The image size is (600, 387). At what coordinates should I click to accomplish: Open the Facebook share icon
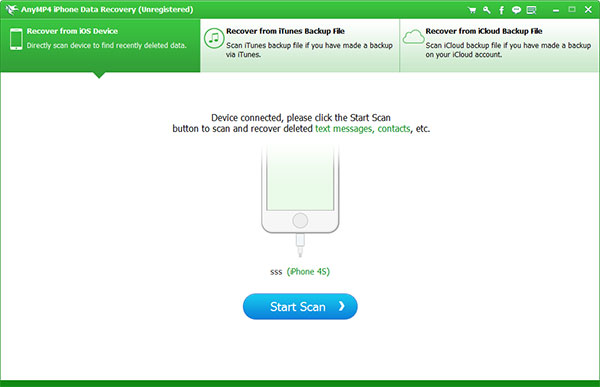coord(501,10)
